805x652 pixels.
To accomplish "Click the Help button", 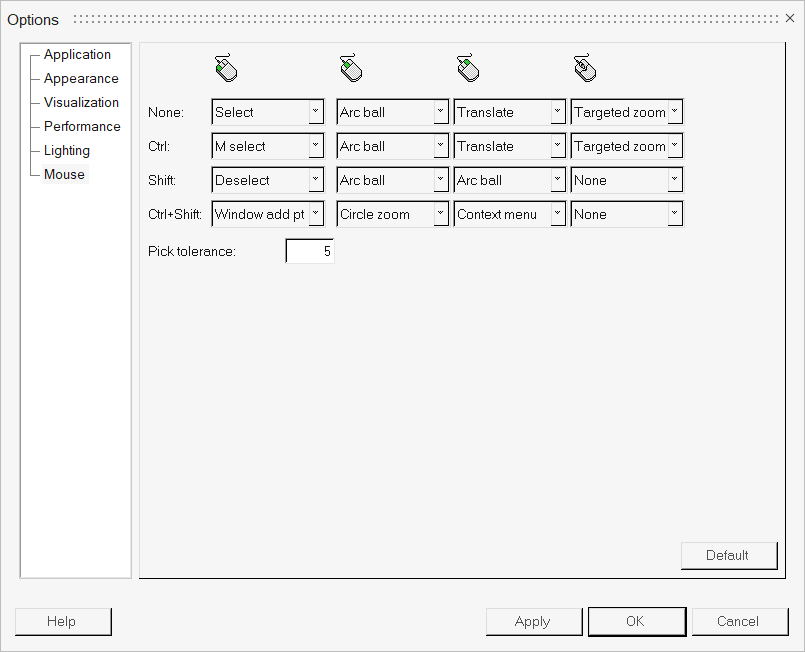I will tap(63, 622).
